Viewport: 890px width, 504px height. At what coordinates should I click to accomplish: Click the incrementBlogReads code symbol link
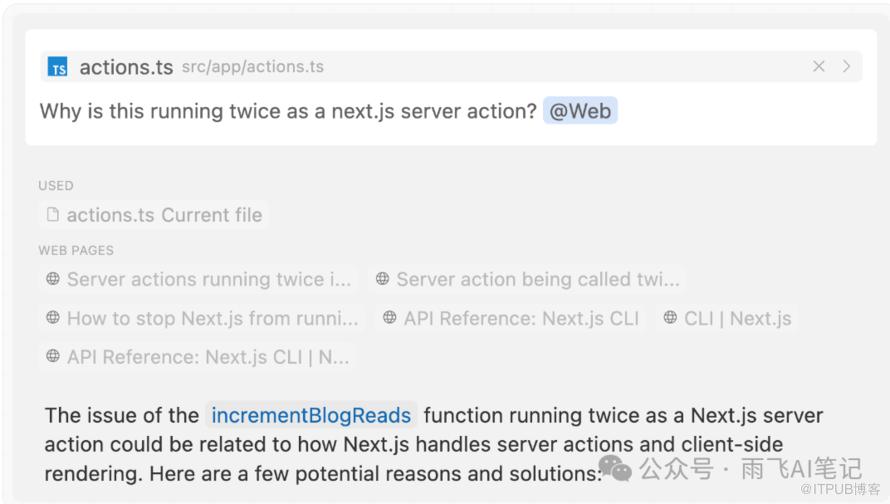311,415
